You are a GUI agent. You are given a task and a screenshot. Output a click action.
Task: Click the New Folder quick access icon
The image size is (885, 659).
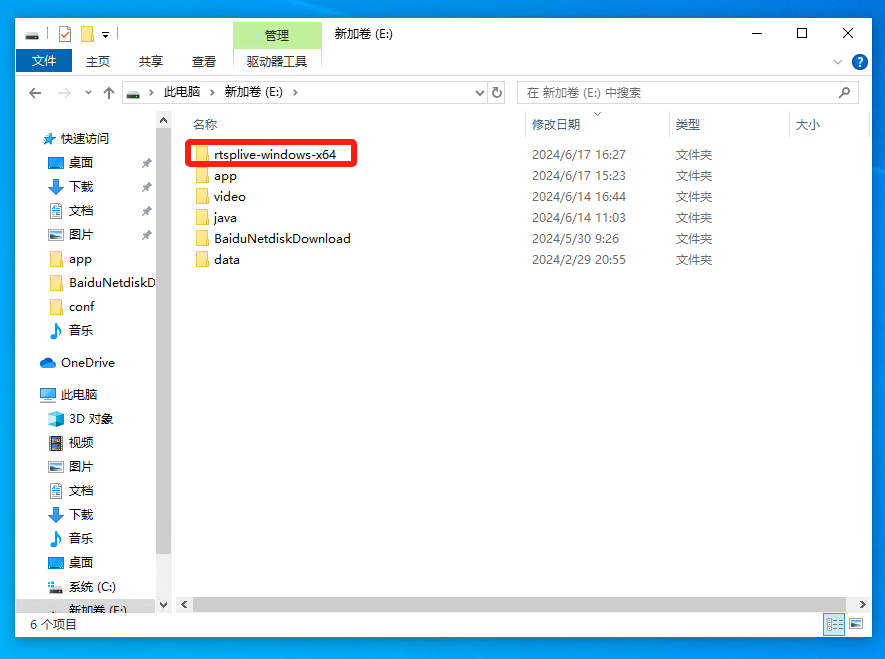87,34
